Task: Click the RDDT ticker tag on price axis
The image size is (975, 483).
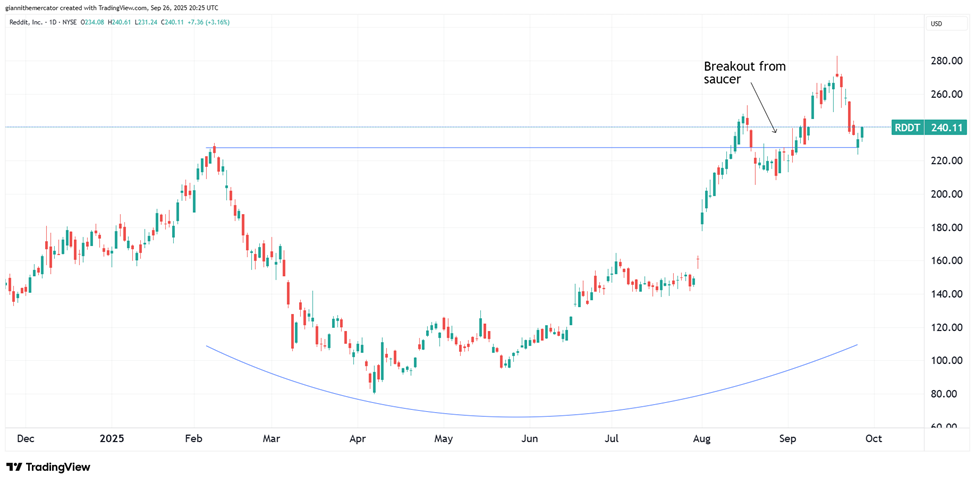Action: tap(906, 127)
